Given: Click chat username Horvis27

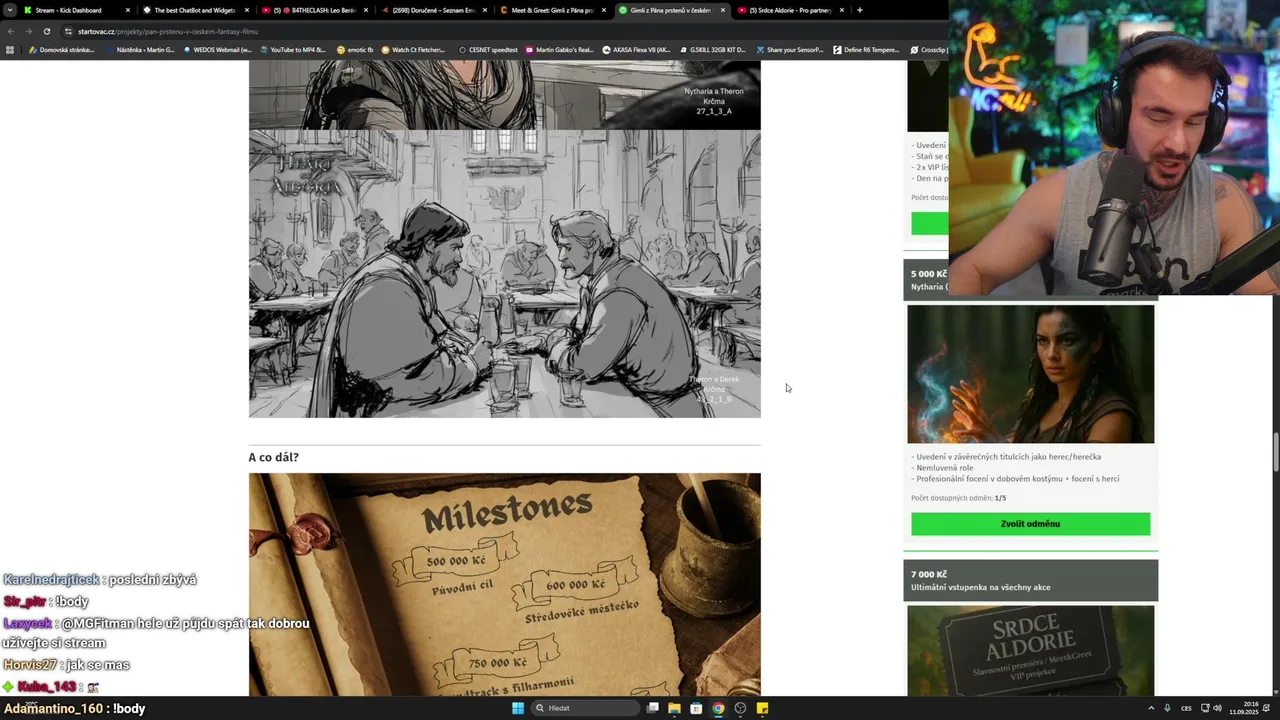Looking at the screenshot, I should [31, 665].
